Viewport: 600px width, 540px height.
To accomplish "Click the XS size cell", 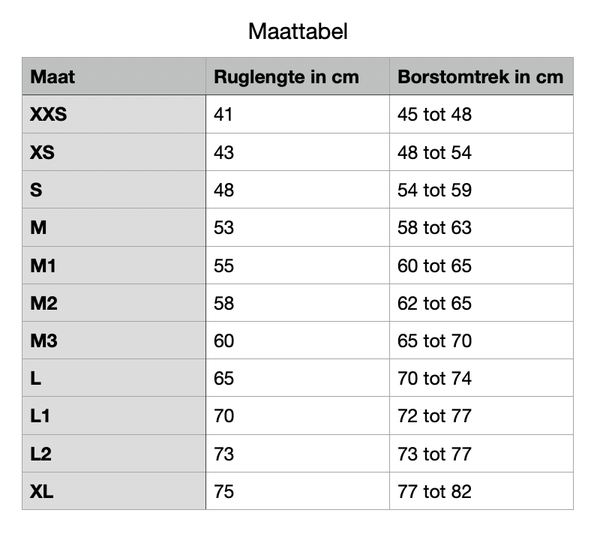I will pyautogui.click(x=43, y=153).
